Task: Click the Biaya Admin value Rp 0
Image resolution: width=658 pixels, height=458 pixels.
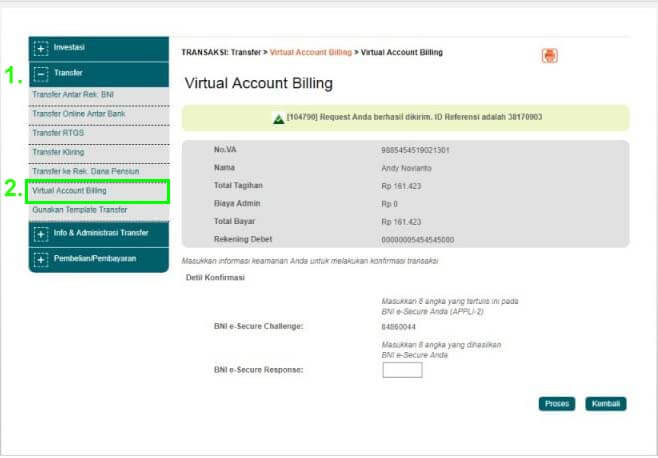Action: click(389, 204)
